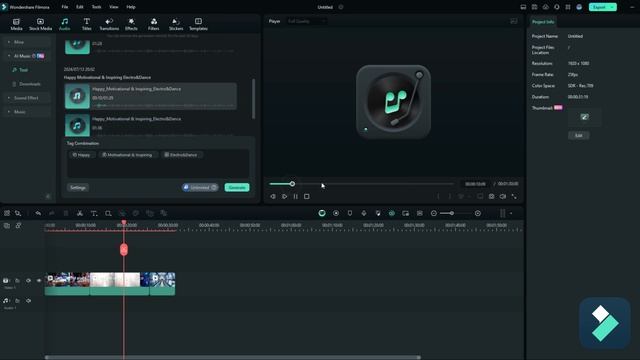640x360 pixels.
Task: Click Edit under project thumbnail
Action: coord(578,136)
